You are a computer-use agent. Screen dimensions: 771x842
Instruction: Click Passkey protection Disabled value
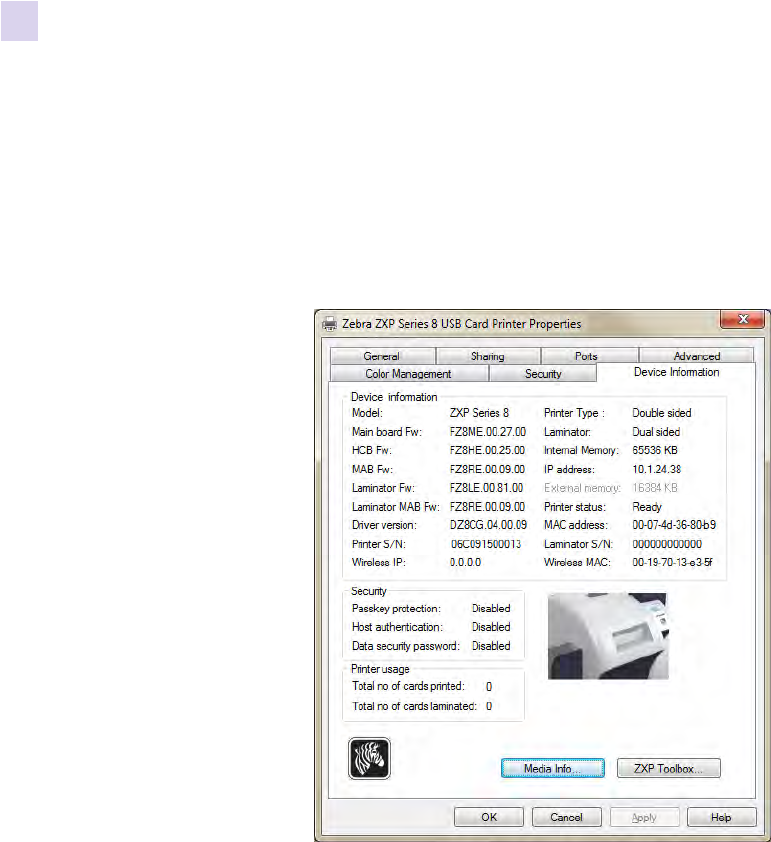click(x=491, y=608)
